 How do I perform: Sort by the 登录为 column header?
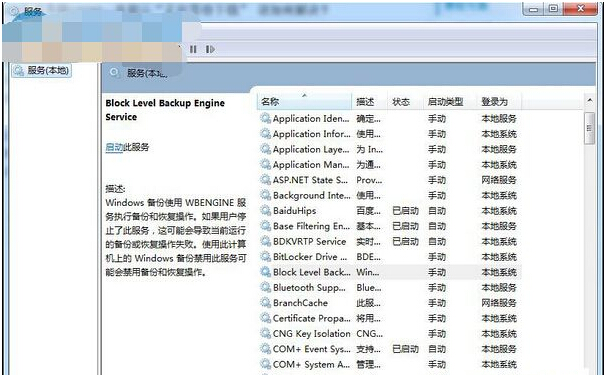point(499,102)
